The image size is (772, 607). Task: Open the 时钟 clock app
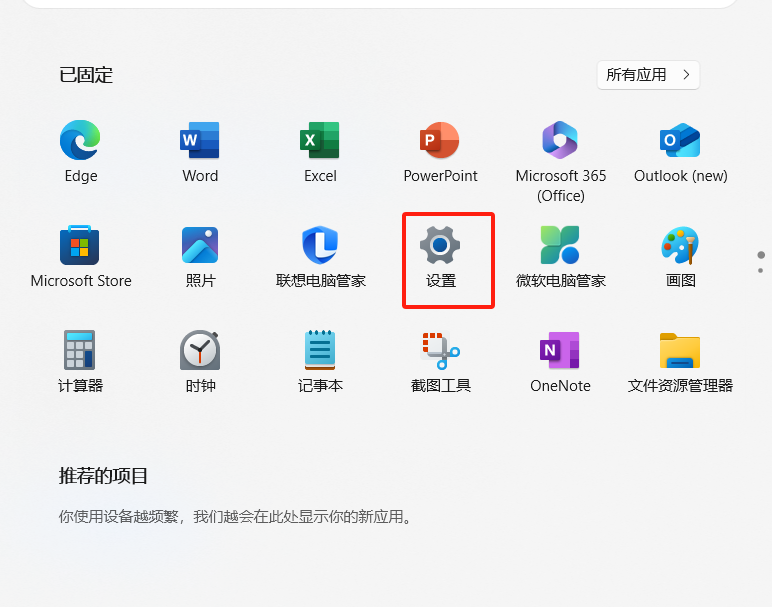(200, 362)
